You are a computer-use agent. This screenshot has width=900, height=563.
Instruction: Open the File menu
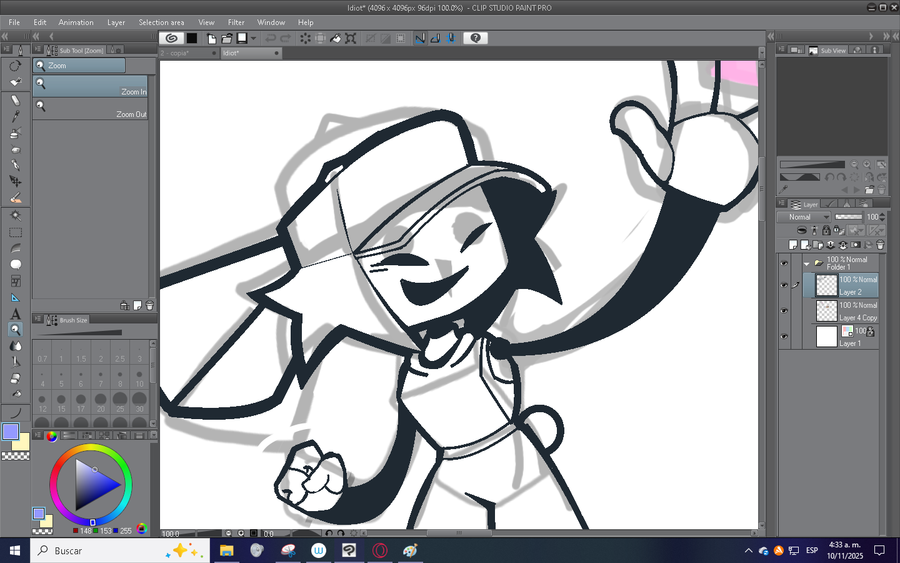click(x=14, y=22)
